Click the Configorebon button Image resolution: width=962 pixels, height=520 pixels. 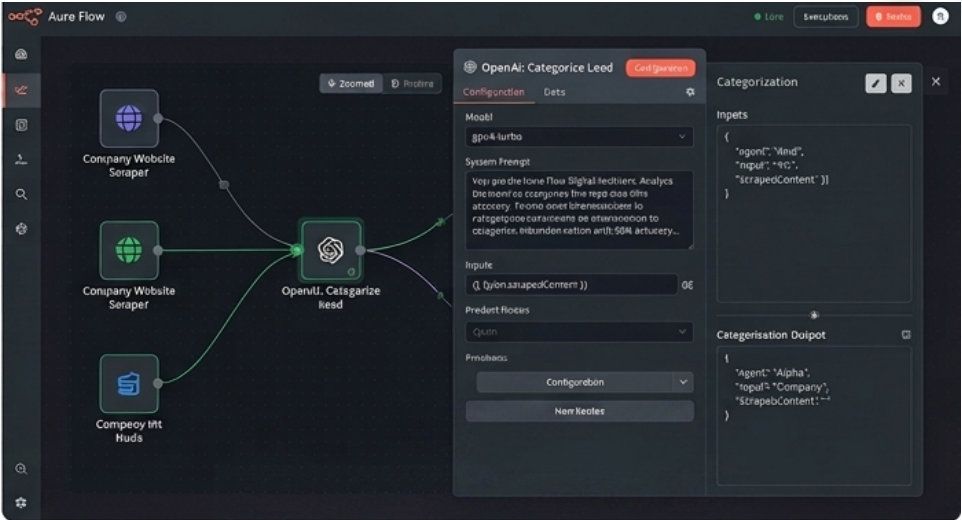(575, 382)
